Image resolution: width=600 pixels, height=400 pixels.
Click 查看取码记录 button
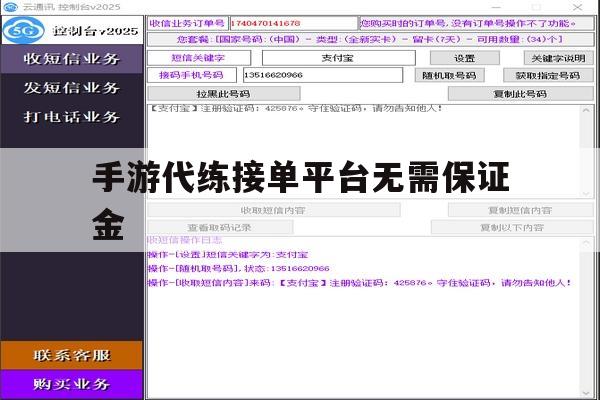click(220, 227)
